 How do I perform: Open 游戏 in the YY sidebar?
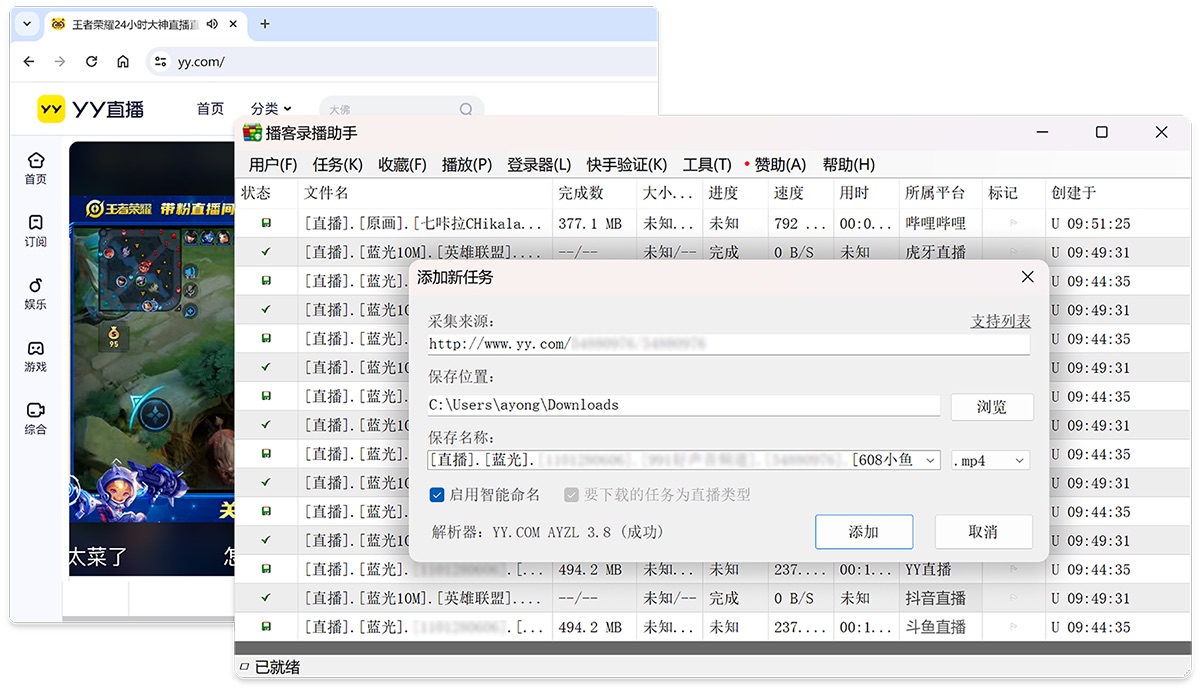point(36,356)
